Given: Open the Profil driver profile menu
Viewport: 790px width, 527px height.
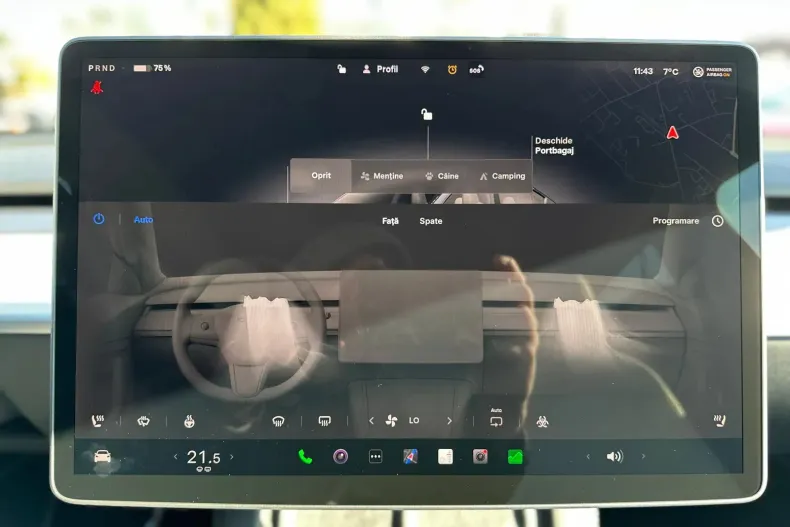Looking at the screenshot, I should (x=380, y=69).
